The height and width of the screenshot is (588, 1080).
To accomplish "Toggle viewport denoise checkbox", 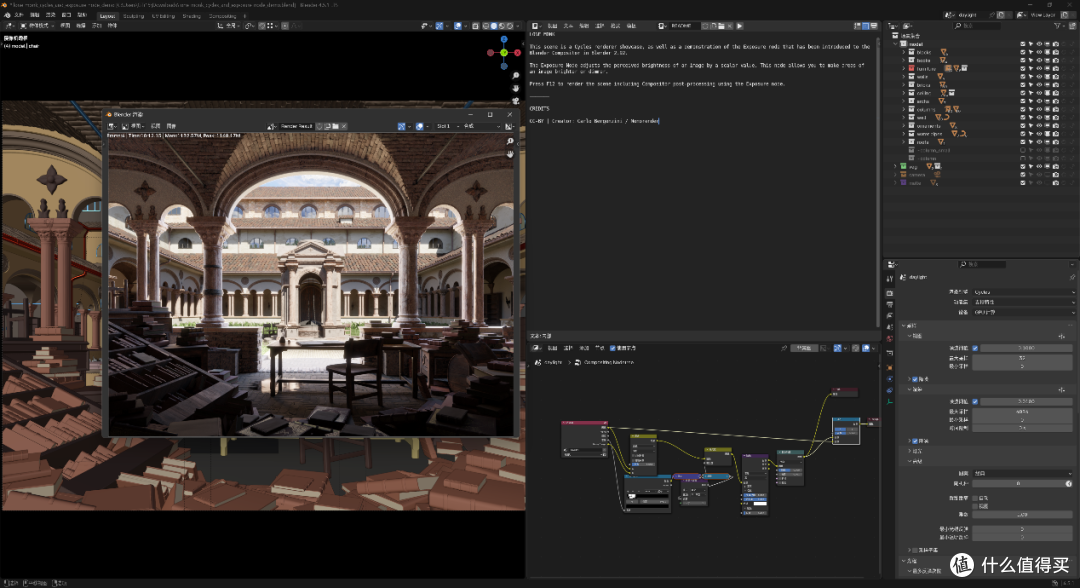I will coord(915,379).
